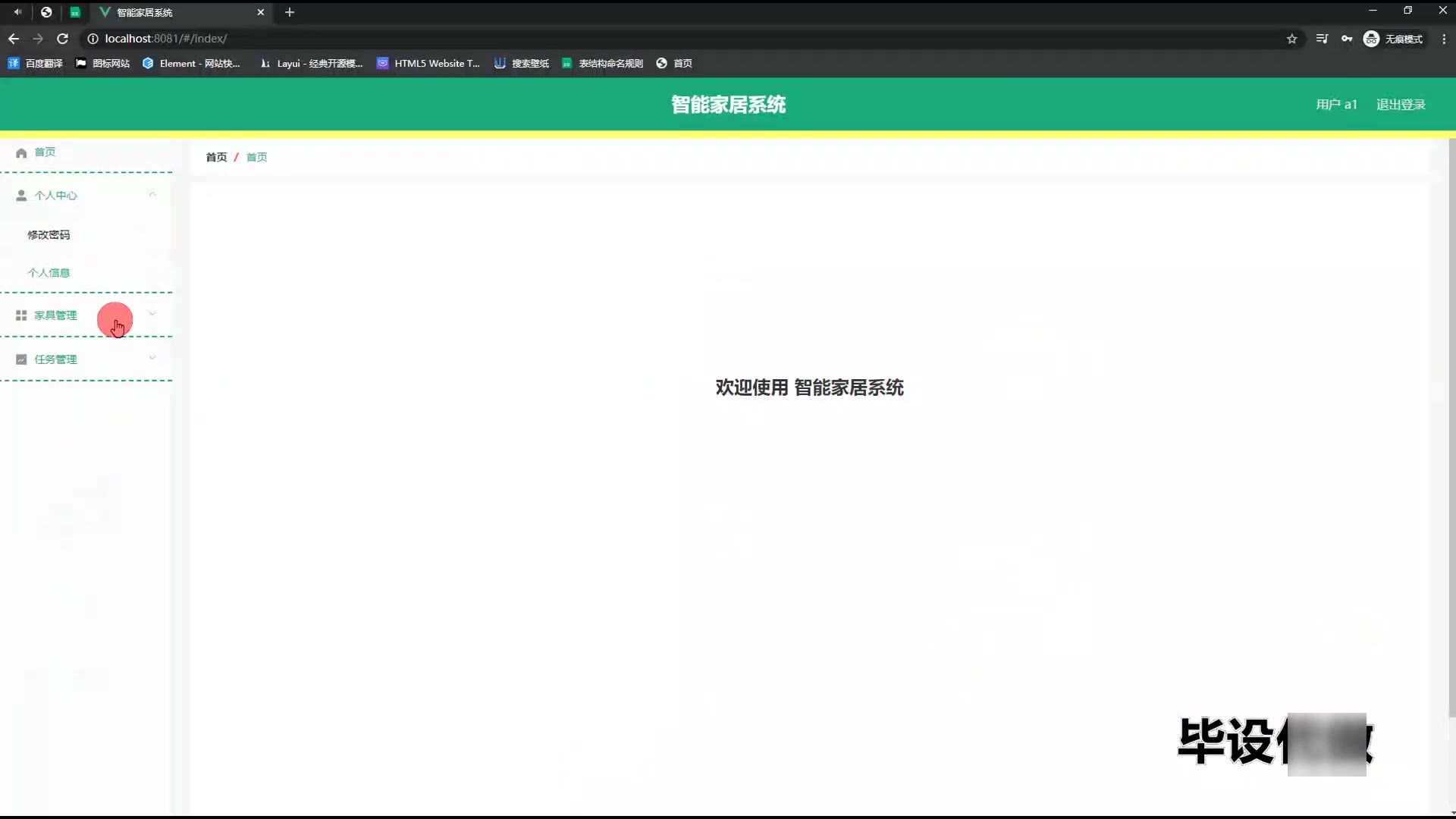1456x819 pixels.
Task: Click the 家具管理 grid icon
Action: (21, 315)
